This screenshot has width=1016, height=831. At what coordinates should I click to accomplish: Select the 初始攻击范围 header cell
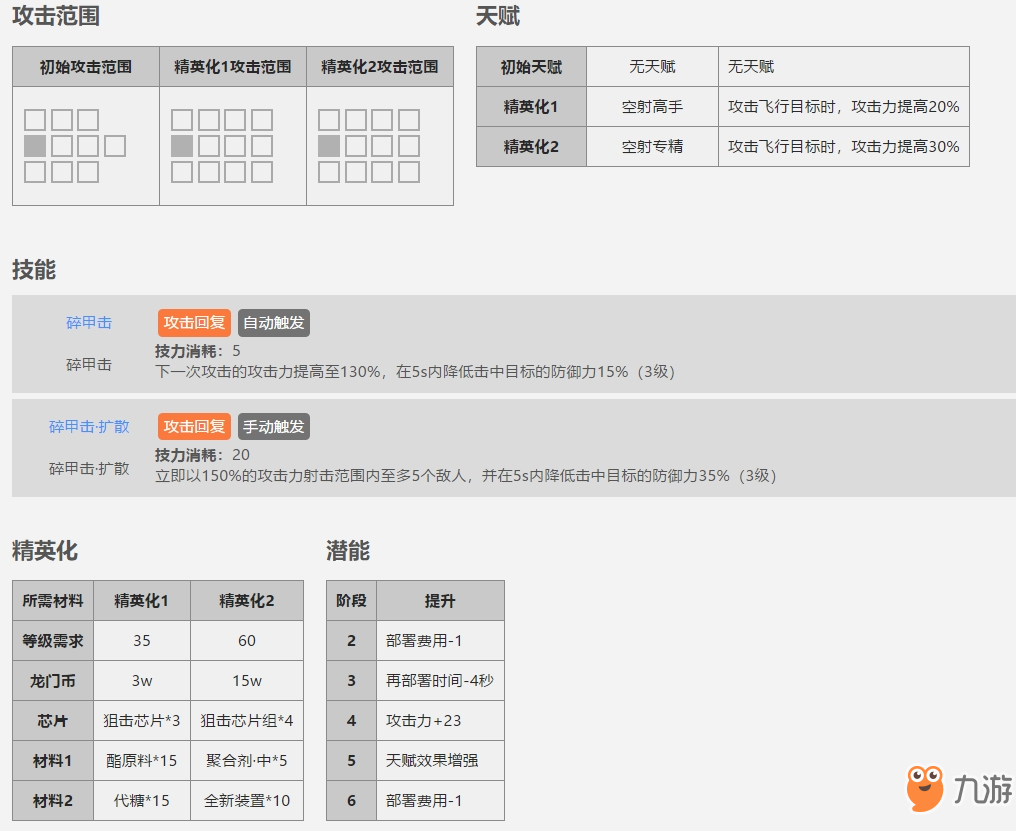click(86, 67)
